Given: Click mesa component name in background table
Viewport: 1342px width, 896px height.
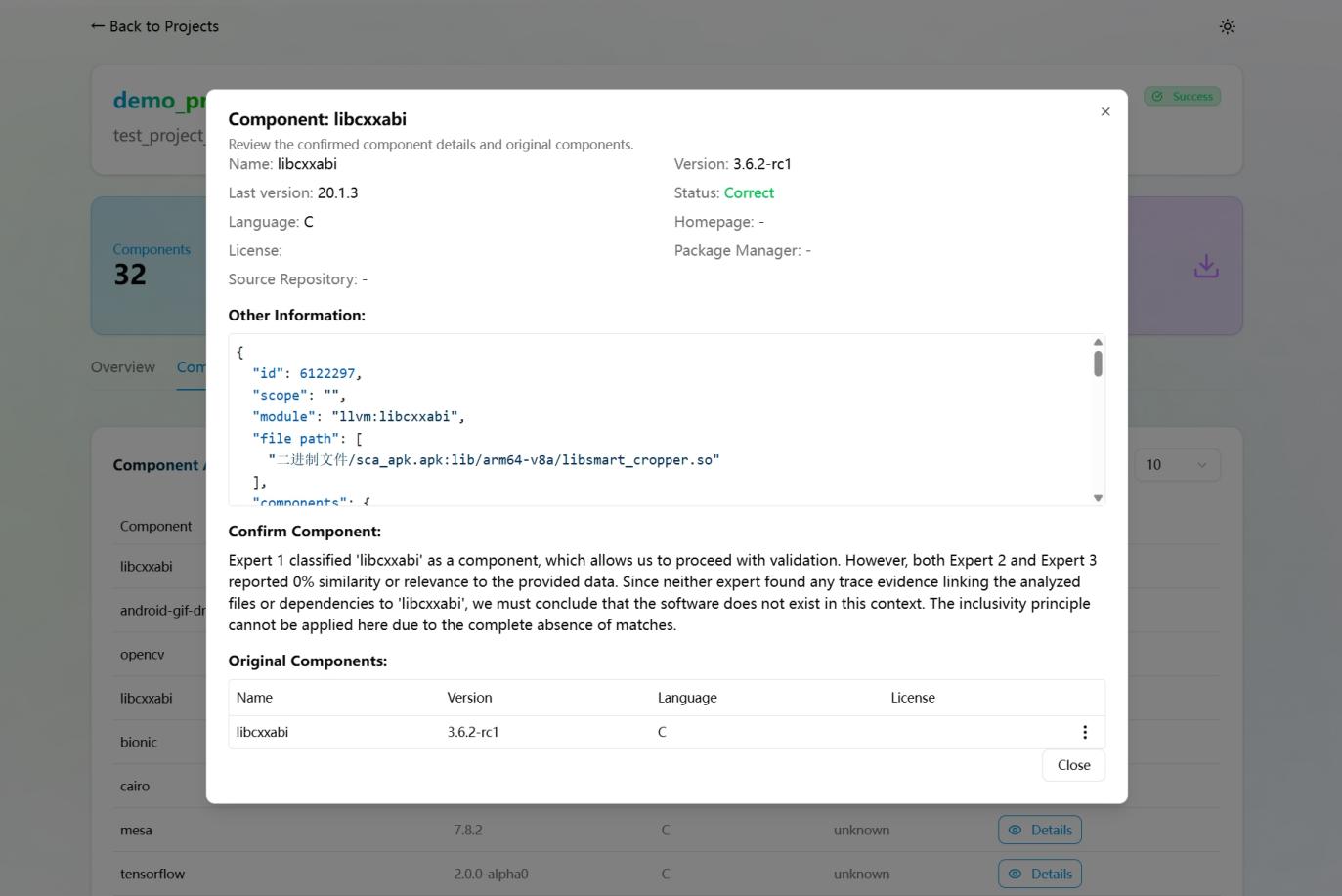Looking at the screenshot, I should click(x=136, y=830).
